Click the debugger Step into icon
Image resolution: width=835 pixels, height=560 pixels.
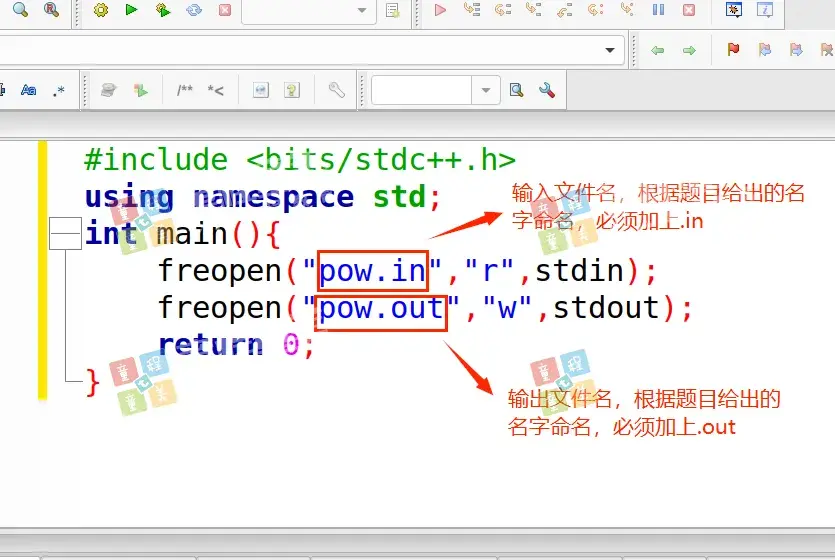pyautogui.click(x=534, y=9)
